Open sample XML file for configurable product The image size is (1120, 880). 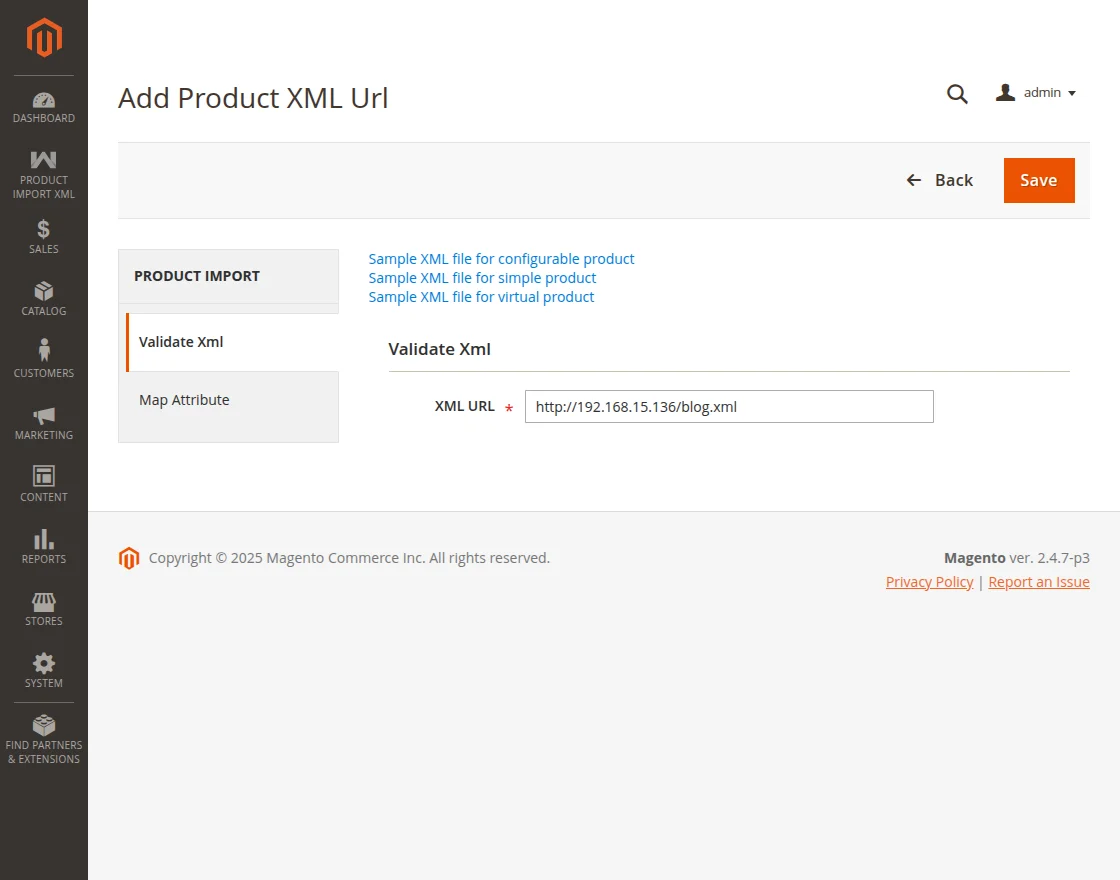pos(501,259)
